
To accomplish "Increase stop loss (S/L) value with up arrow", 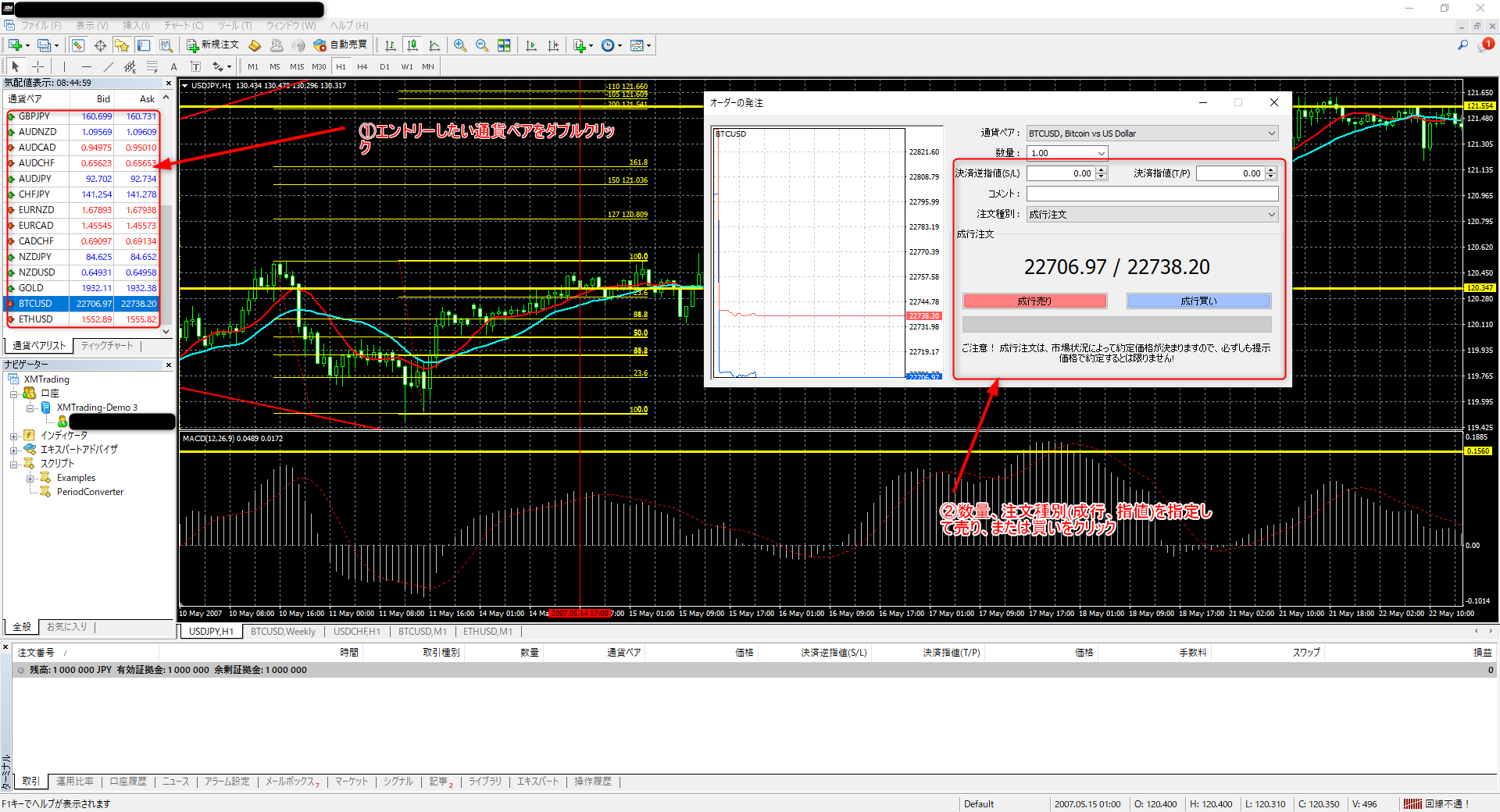I will [1102, 170].
